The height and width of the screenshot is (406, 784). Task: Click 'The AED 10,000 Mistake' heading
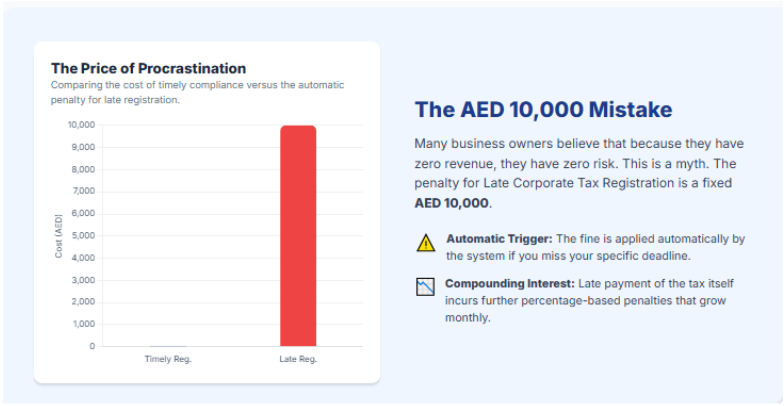click(x=543, y=110)
